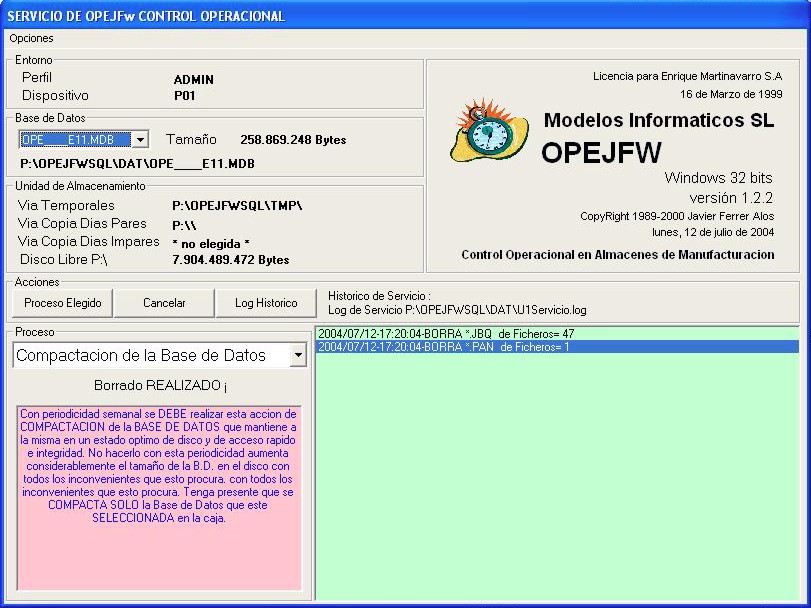
Task: Click the 'Modelos Informaticos SL' heading
Action: click(659, 120)
